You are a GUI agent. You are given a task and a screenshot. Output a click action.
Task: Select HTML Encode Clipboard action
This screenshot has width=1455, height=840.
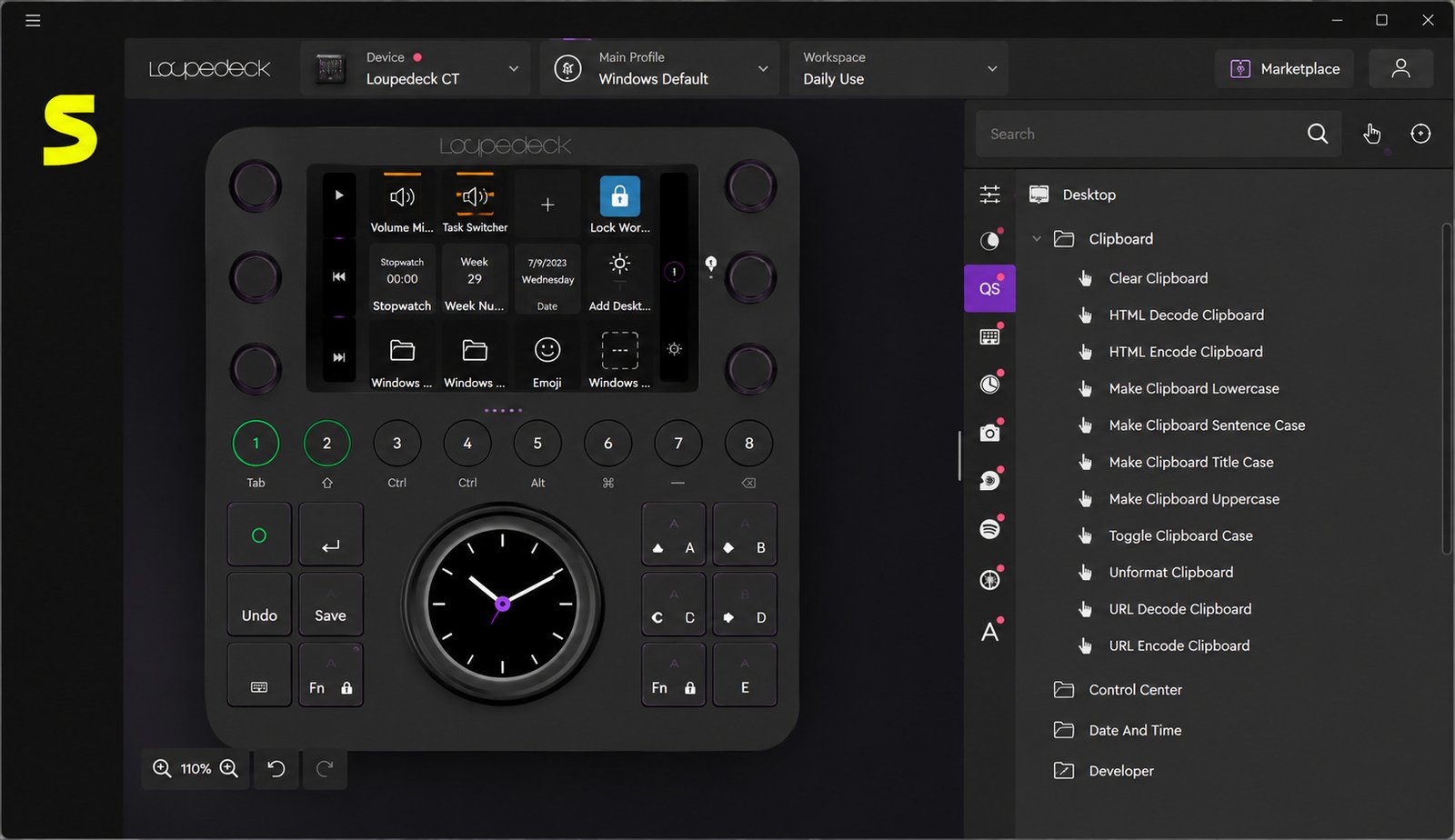tap(1186, 352)
